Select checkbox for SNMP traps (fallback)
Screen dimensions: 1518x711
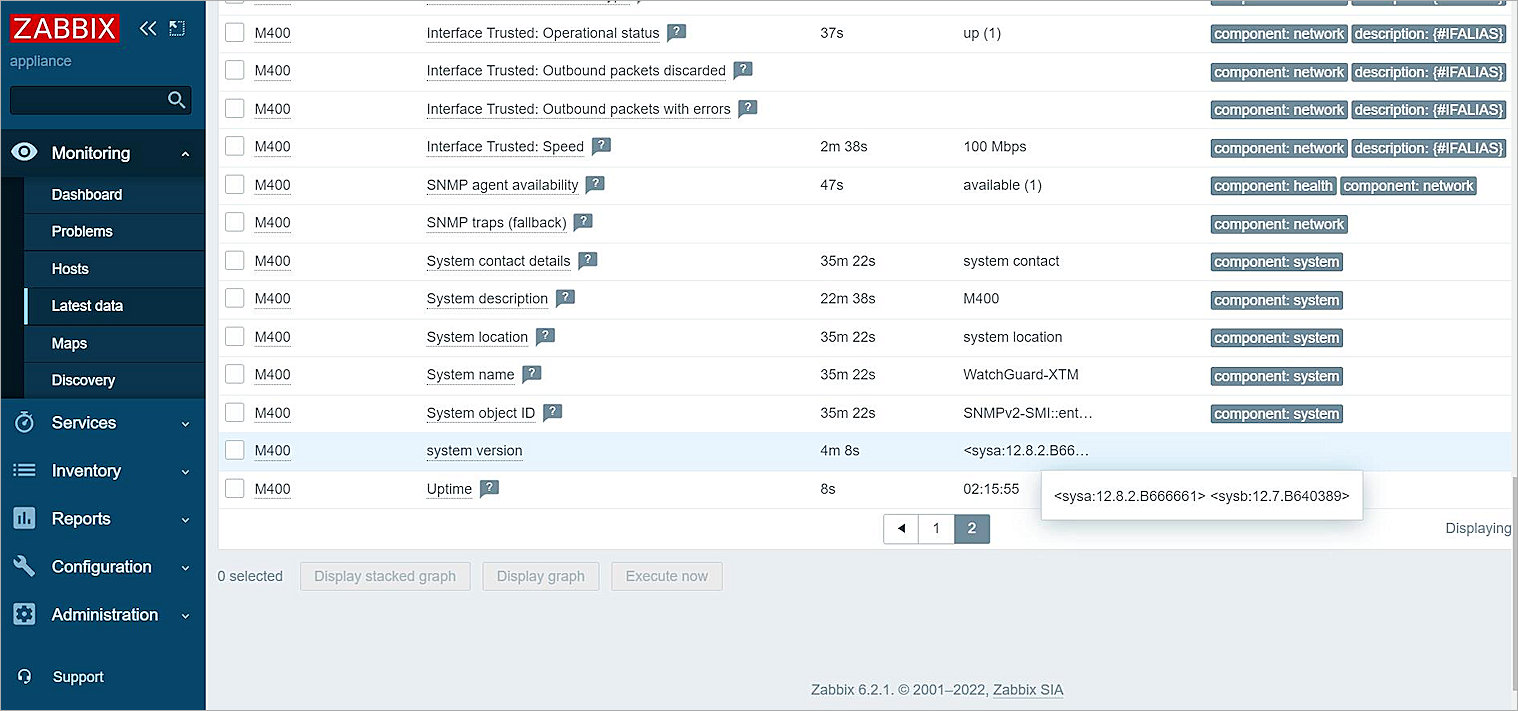[x=235, y=222]
